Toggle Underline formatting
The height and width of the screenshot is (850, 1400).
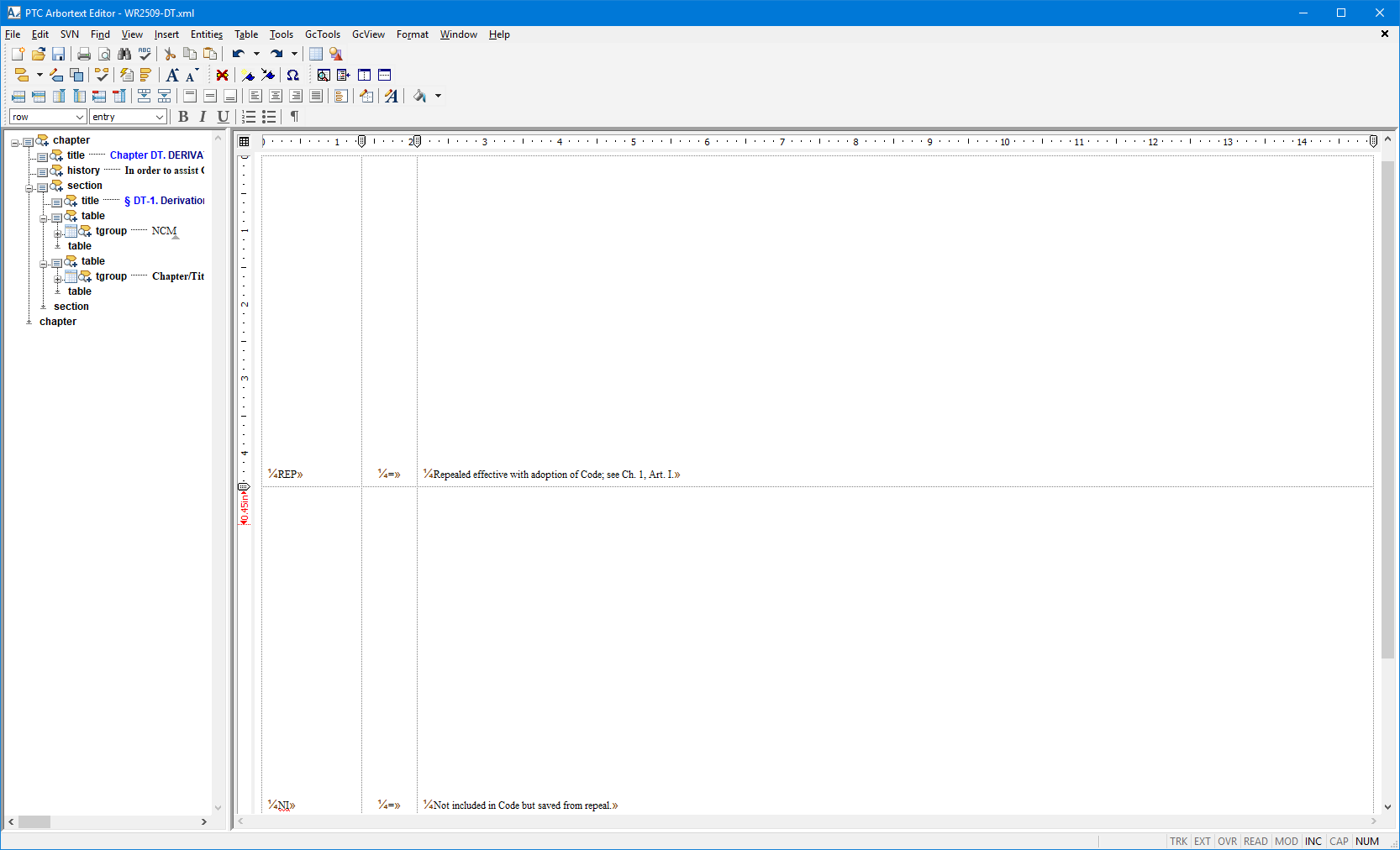click(x=223, y=117)
